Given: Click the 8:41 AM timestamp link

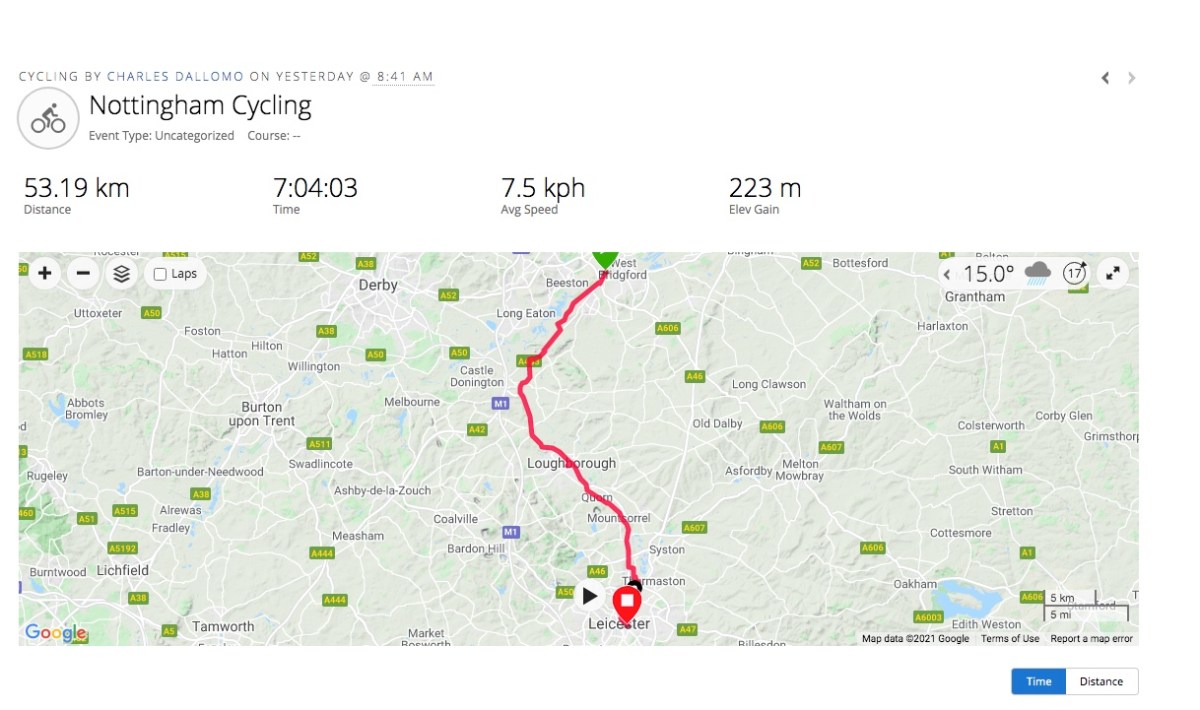Looking at the screenshot, I should click(403, 76).
